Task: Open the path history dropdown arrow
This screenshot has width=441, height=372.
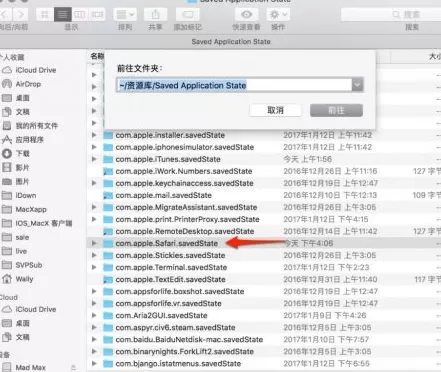Action: click(357, 85)
